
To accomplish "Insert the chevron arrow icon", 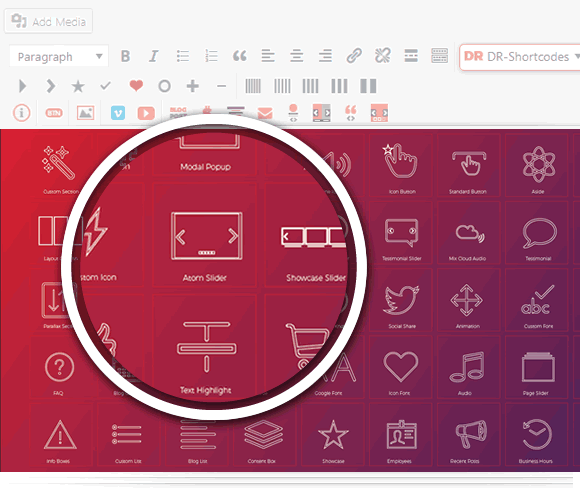I will pyautogui.click(x=51, y=86).
